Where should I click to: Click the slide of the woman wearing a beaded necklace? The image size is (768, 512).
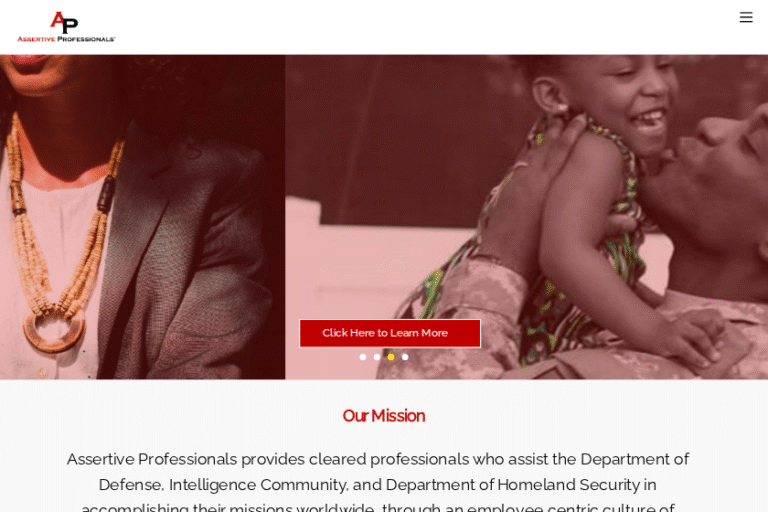142,217
